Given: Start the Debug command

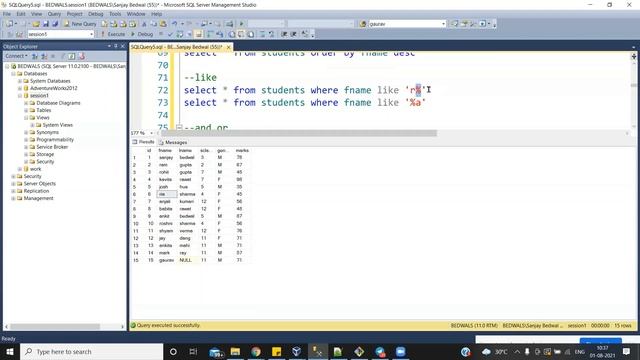Looking at the screenshot, I should pyautogui.click(x=142, y=34).
